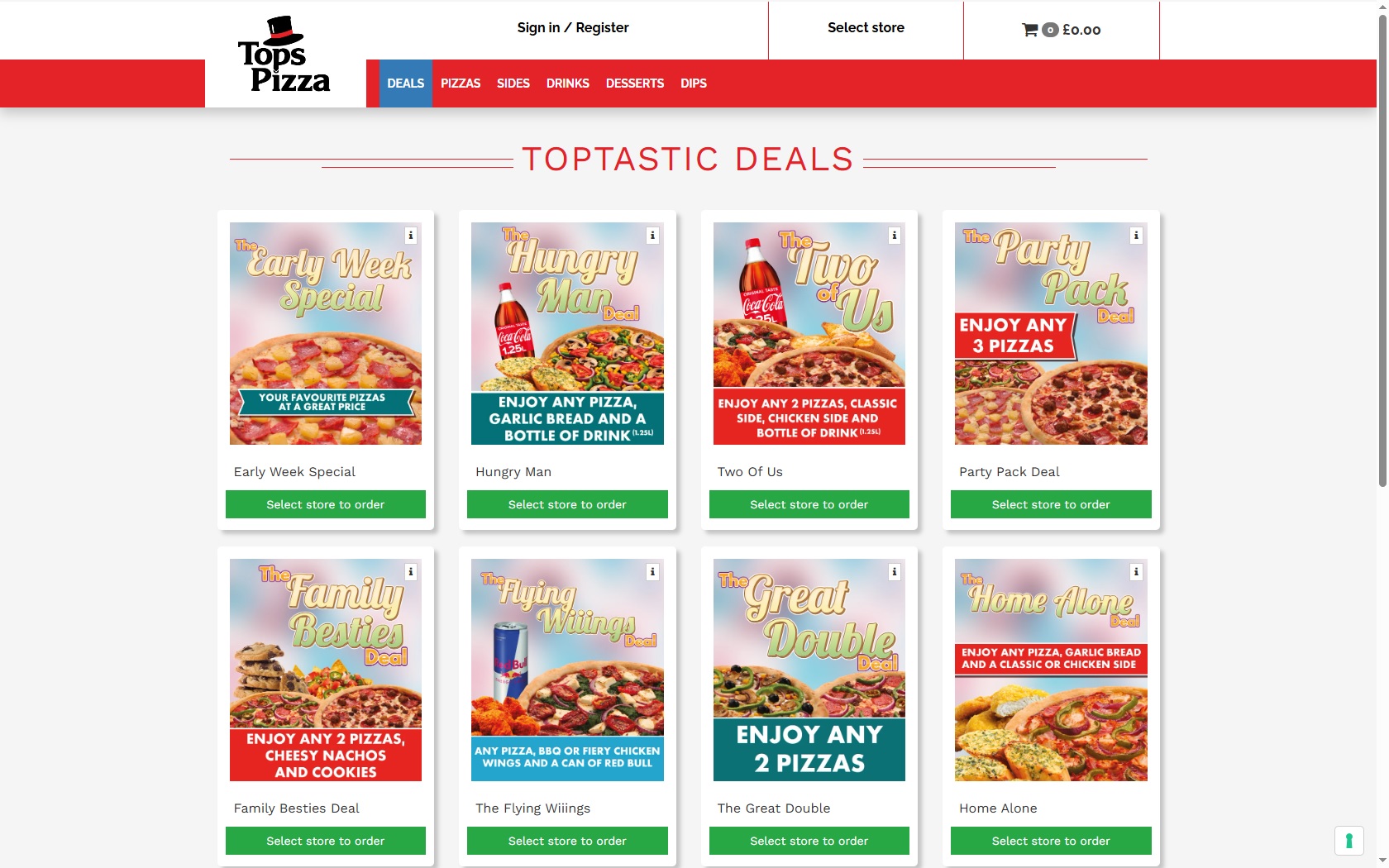
Task: Open info icon on Hungry Man deal
Action: [x=652, y=236]
